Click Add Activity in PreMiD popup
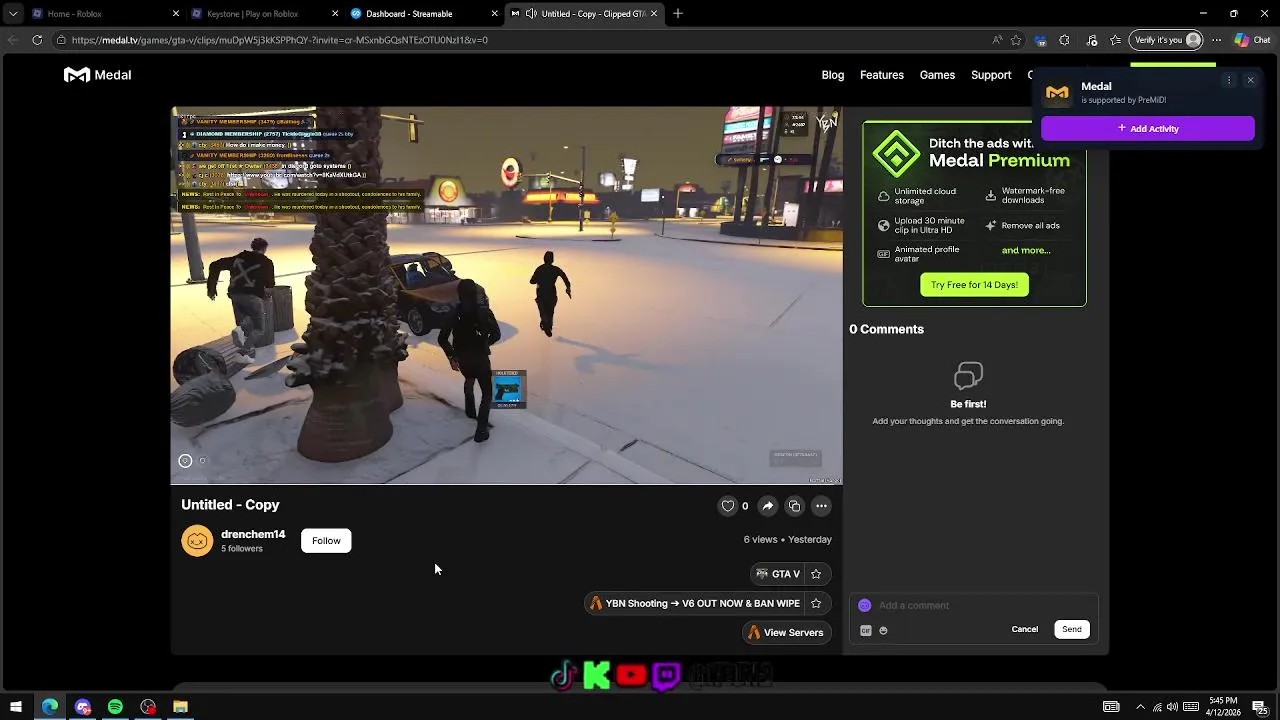Screen dimensions: 1280x720 coord(1148,129)
